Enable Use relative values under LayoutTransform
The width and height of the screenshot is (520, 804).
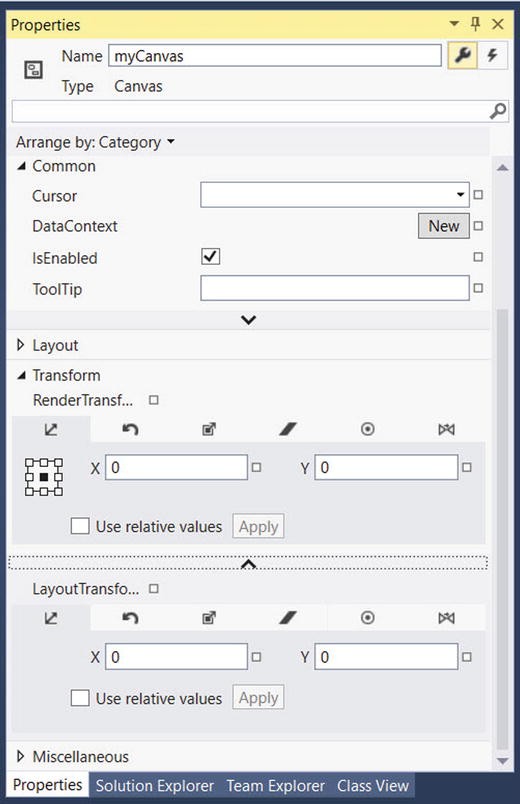pos(80,698)
